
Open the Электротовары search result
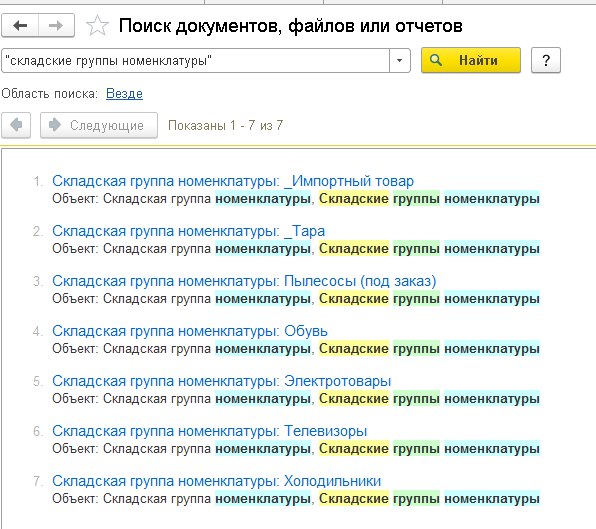click(222, 381)
